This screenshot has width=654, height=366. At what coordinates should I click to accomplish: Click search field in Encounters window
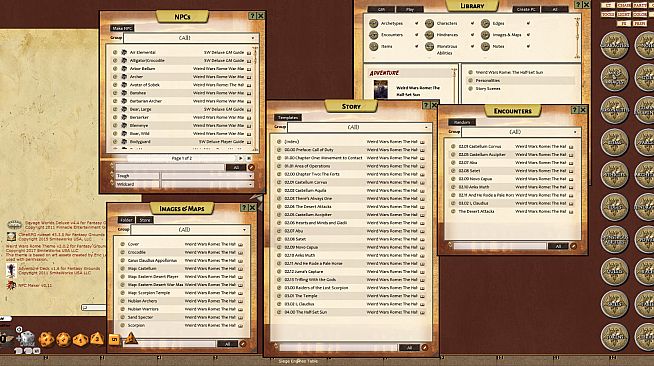coord(500,246)
